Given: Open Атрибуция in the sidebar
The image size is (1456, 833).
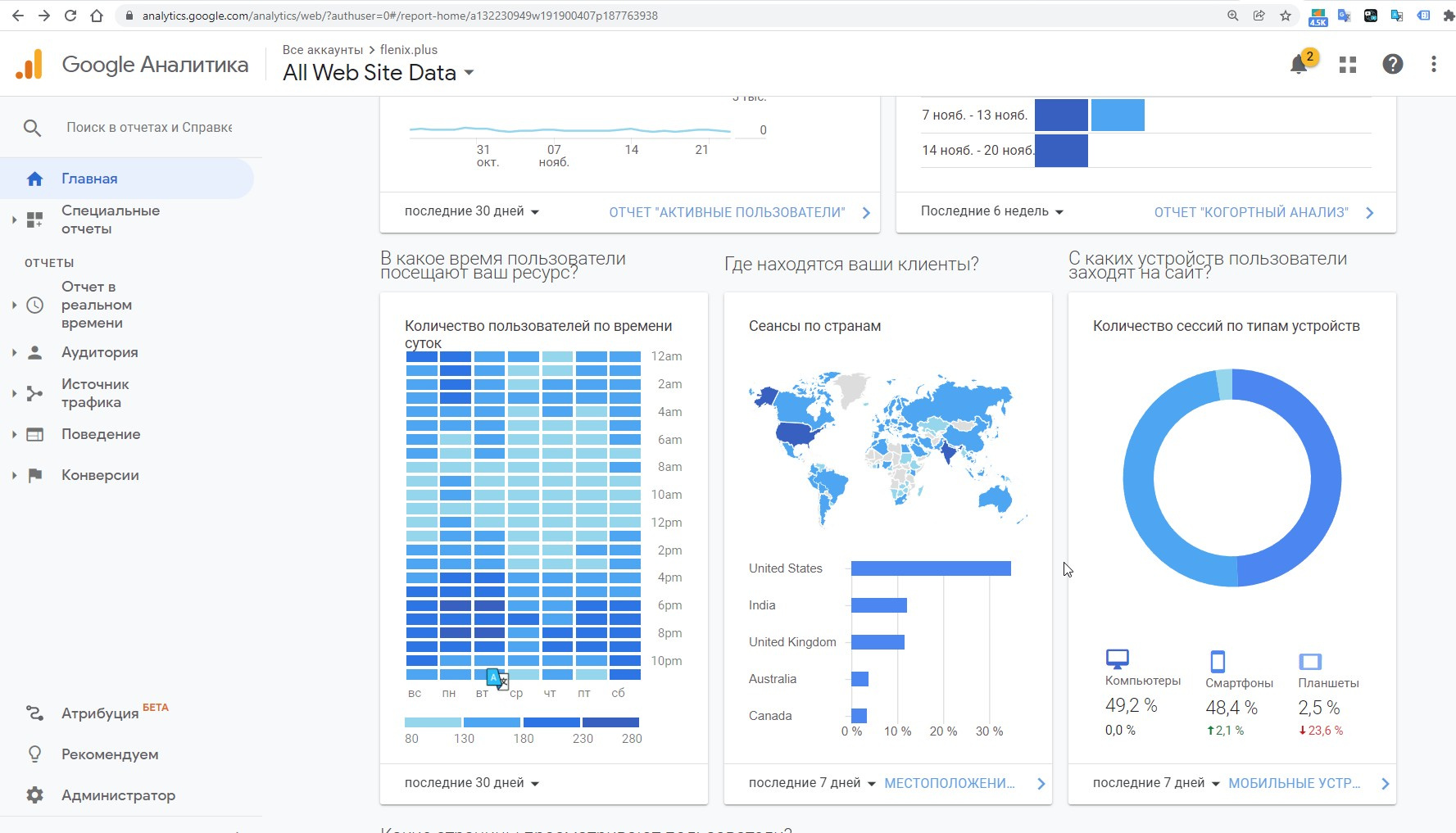Looking at the screenshot, I should (x=100, y=713).
